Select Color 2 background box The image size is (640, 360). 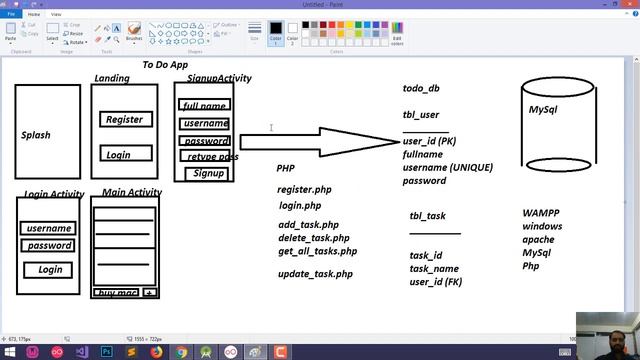pyautogui.click(x=292, y=33)
